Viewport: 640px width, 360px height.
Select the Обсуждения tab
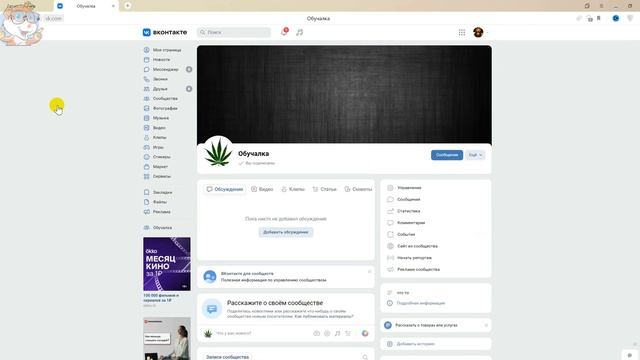click(x=224, y=189)
